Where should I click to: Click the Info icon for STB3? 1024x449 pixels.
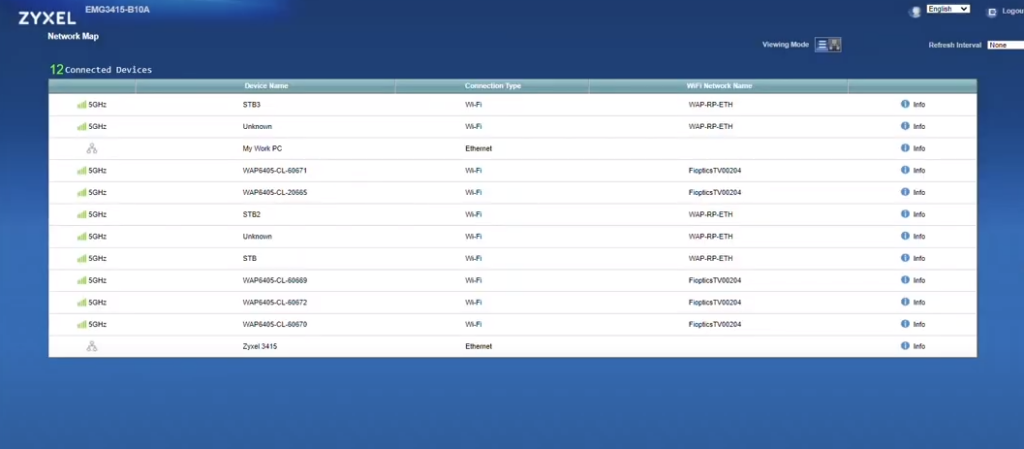[905, 104]
